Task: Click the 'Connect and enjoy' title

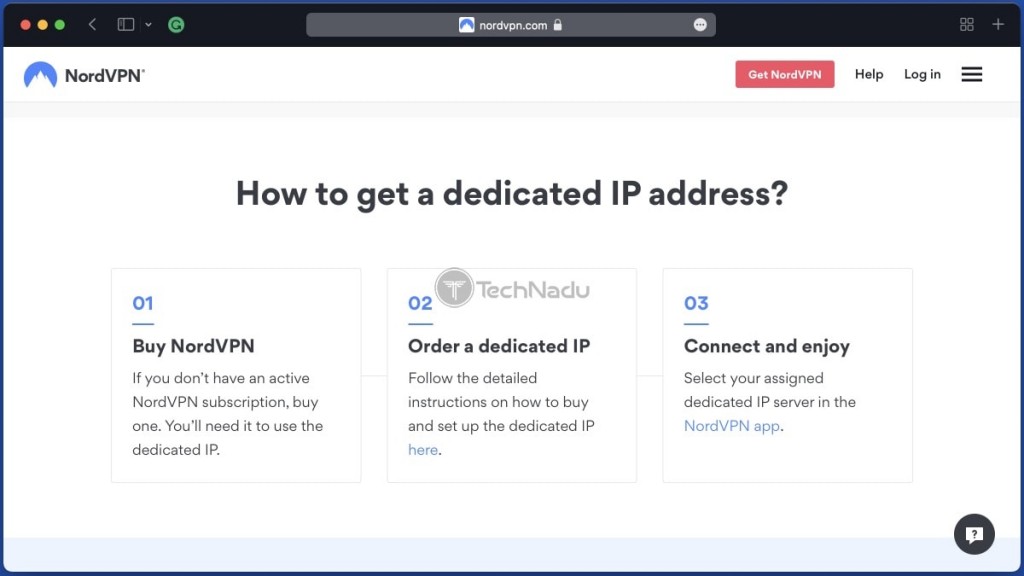Action: pos(767,346)
